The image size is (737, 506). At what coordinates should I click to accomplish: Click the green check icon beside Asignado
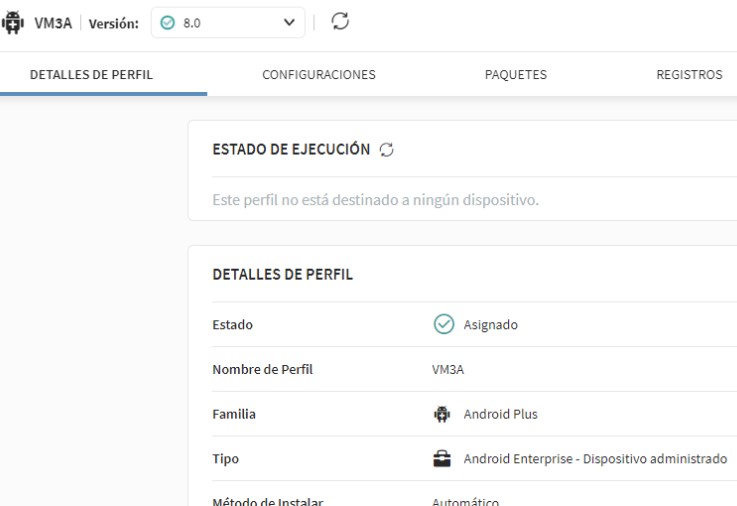[443, 324]
